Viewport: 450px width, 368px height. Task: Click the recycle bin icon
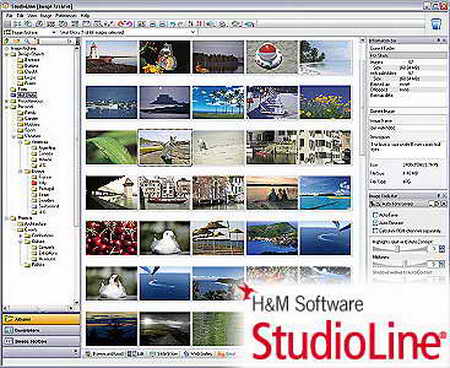pos(436,24)
